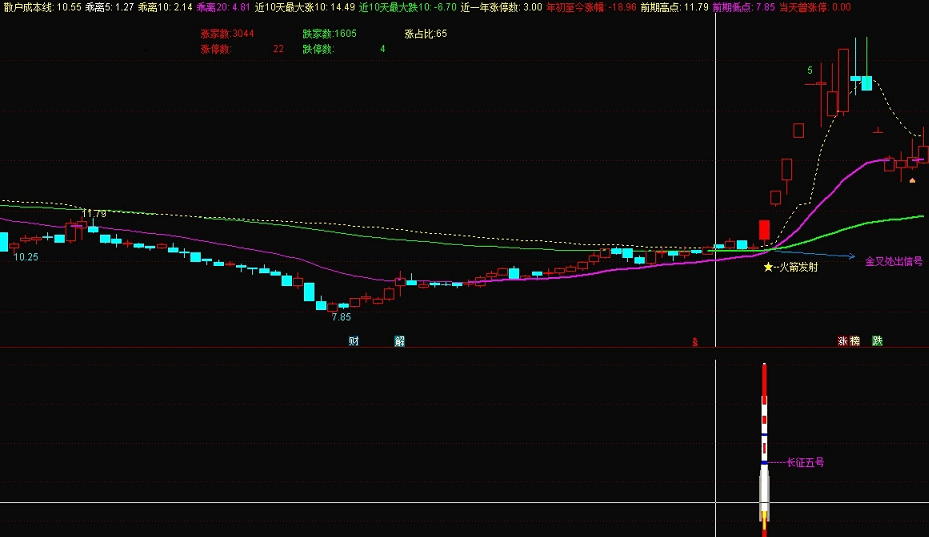Click the 财 event marker icon
The width and height of the screenshot is (929, 537).
pos(354,341)
